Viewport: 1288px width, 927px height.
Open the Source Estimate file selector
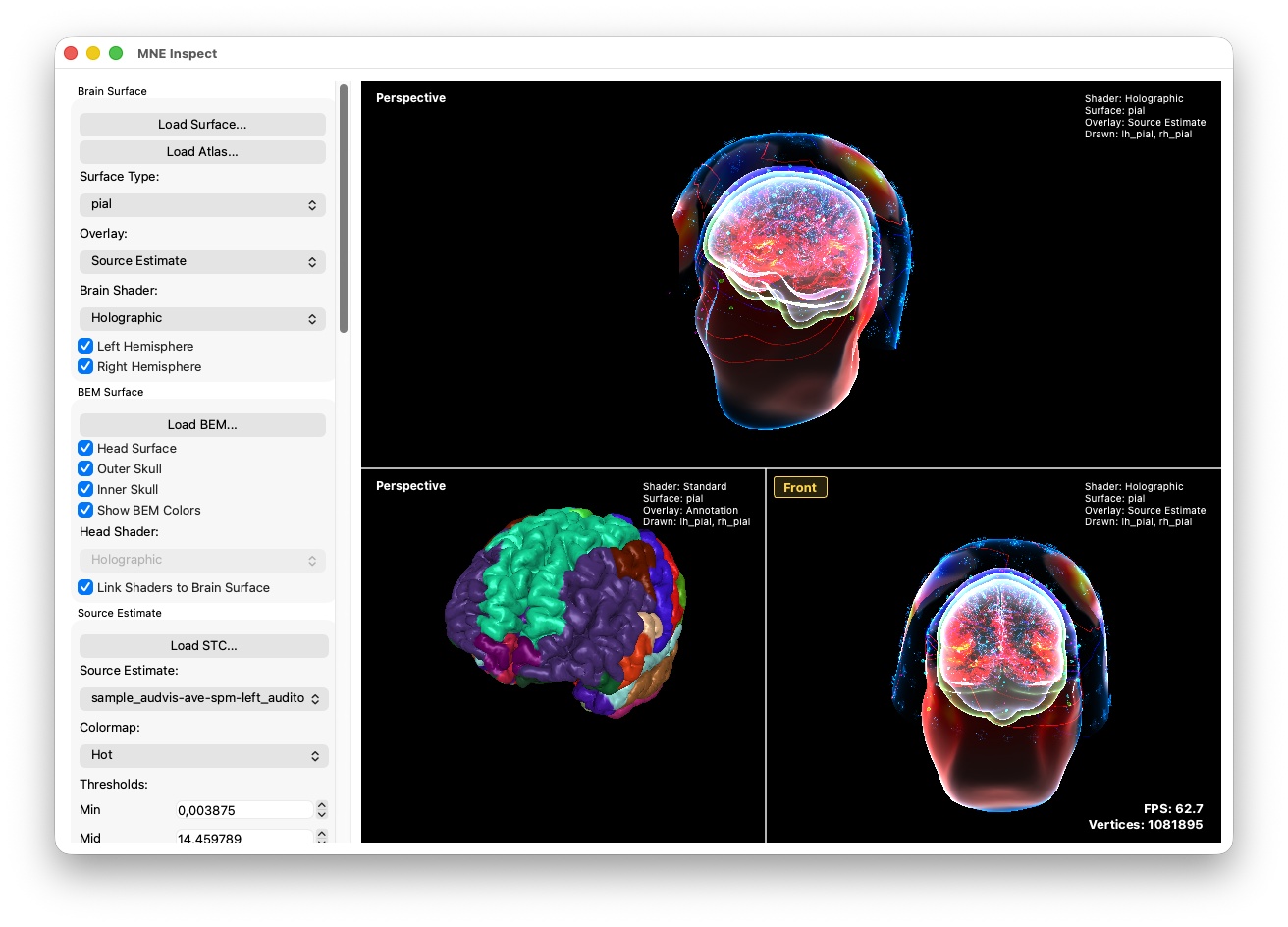tap(203, 698)
